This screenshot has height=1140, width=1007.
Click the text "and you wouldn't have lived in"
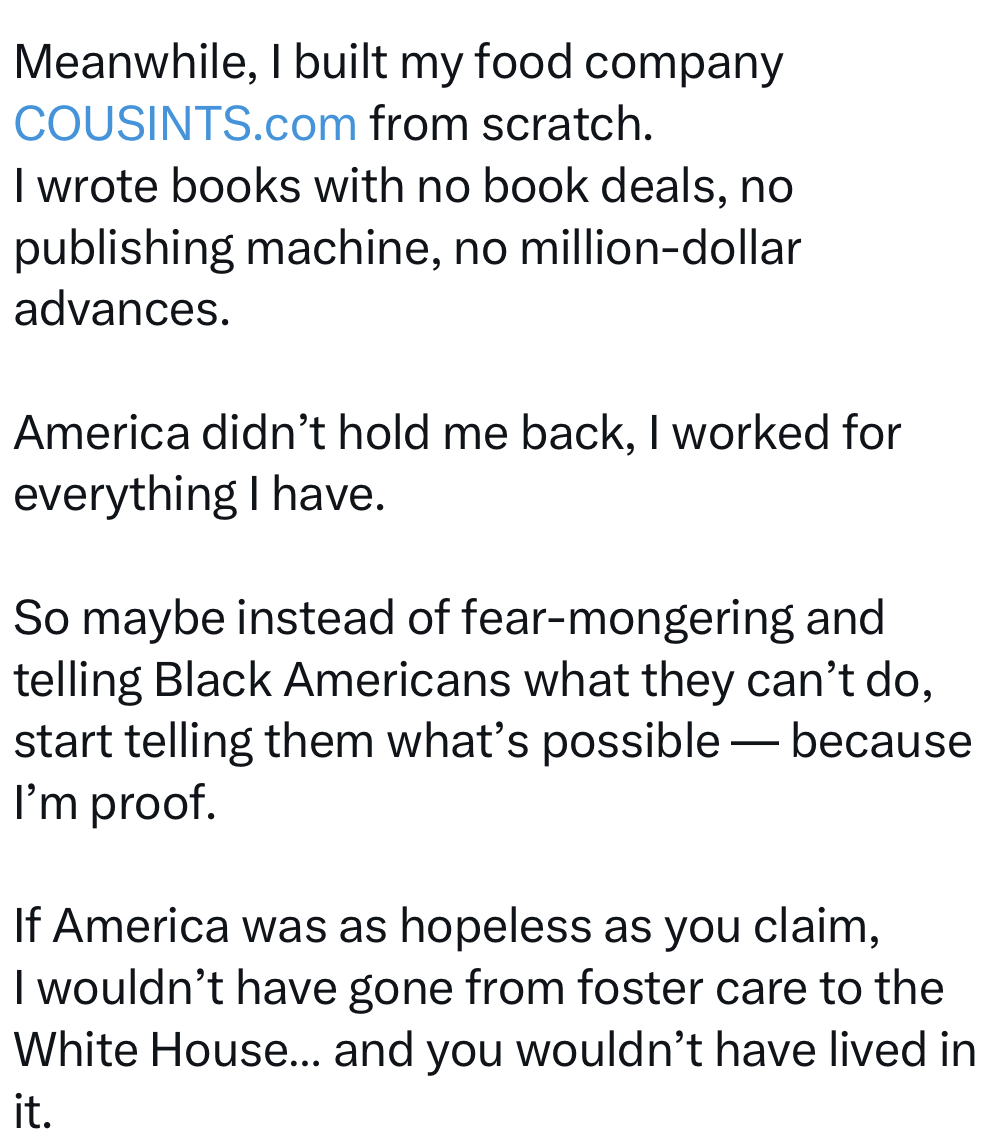655,1051
